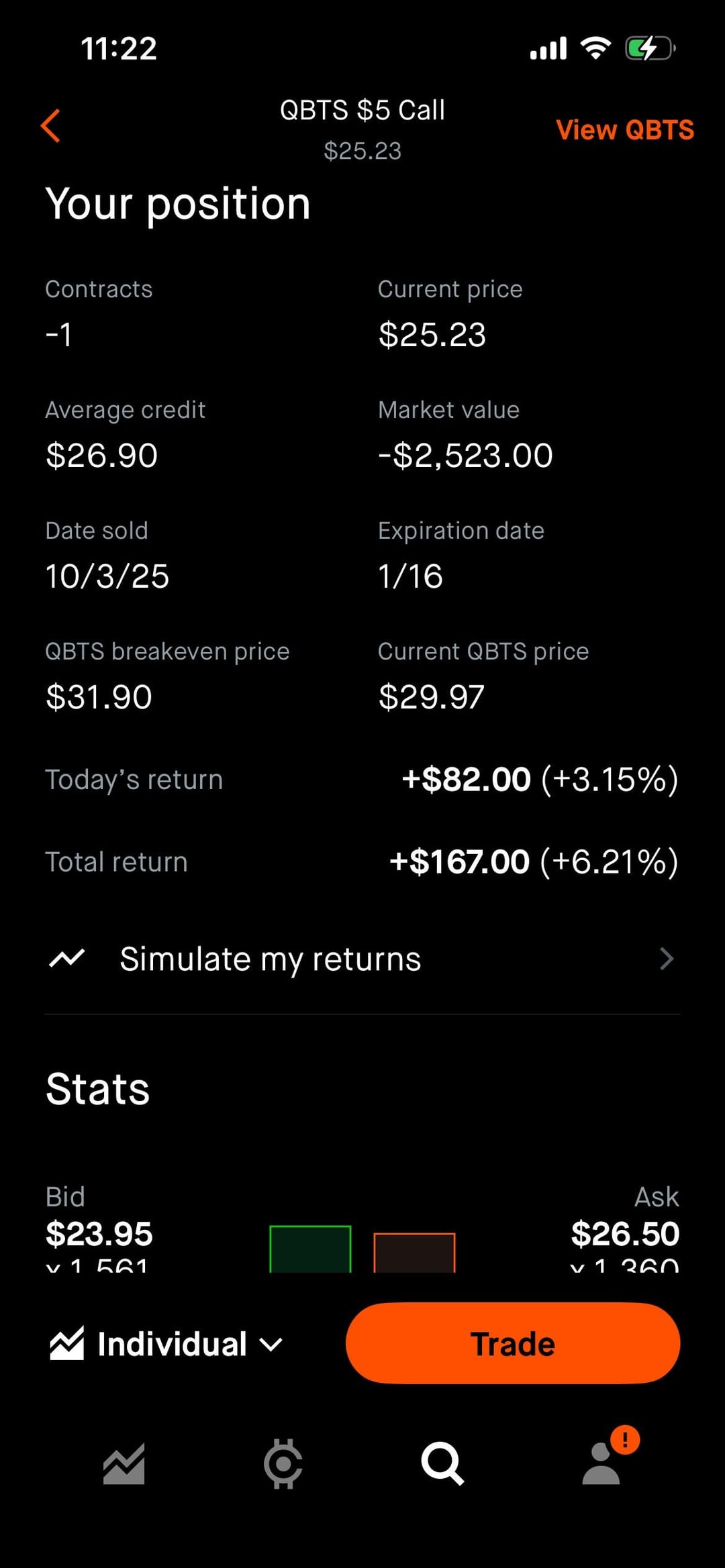This screenshot has width=725, height=1568.
Task: Tap the profile alert notification badge
Action: click(x=625, y=1440)
